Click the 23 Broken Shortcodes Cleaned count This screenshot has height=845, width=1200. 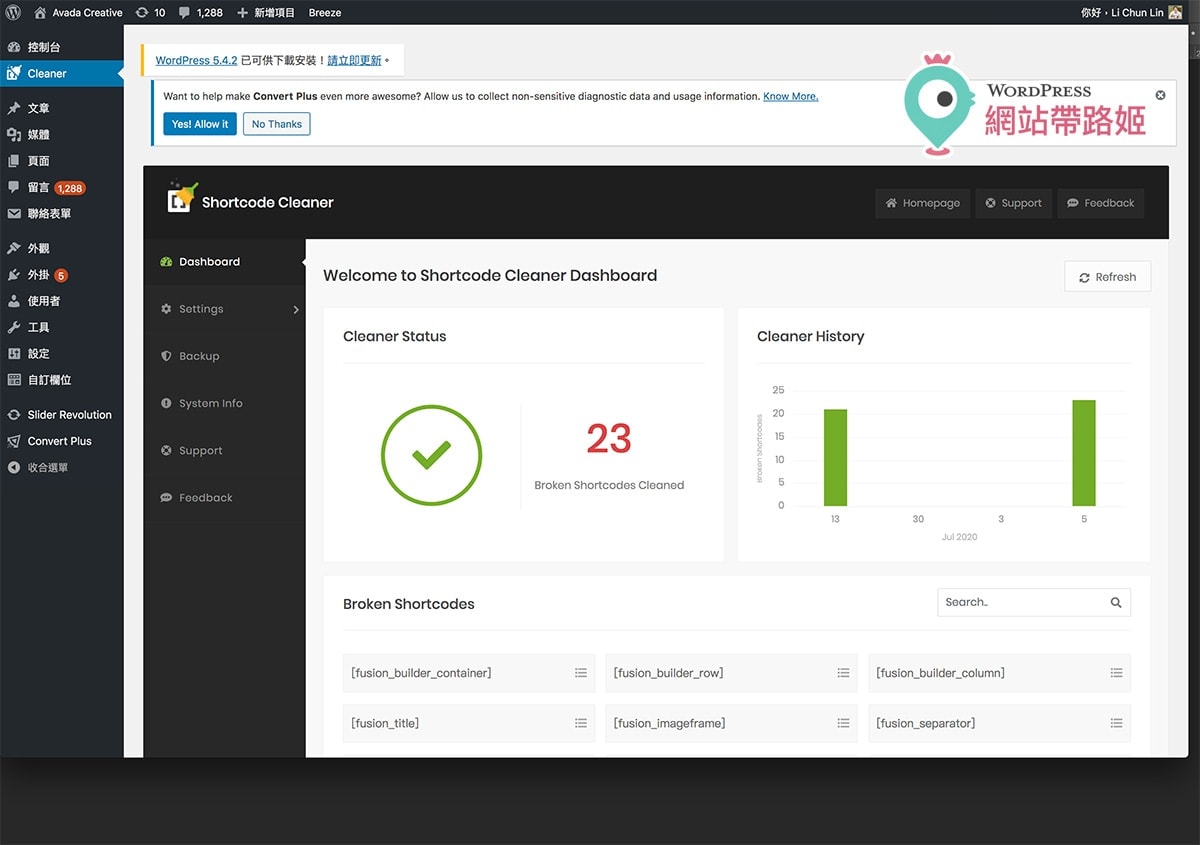pos(609,438)
